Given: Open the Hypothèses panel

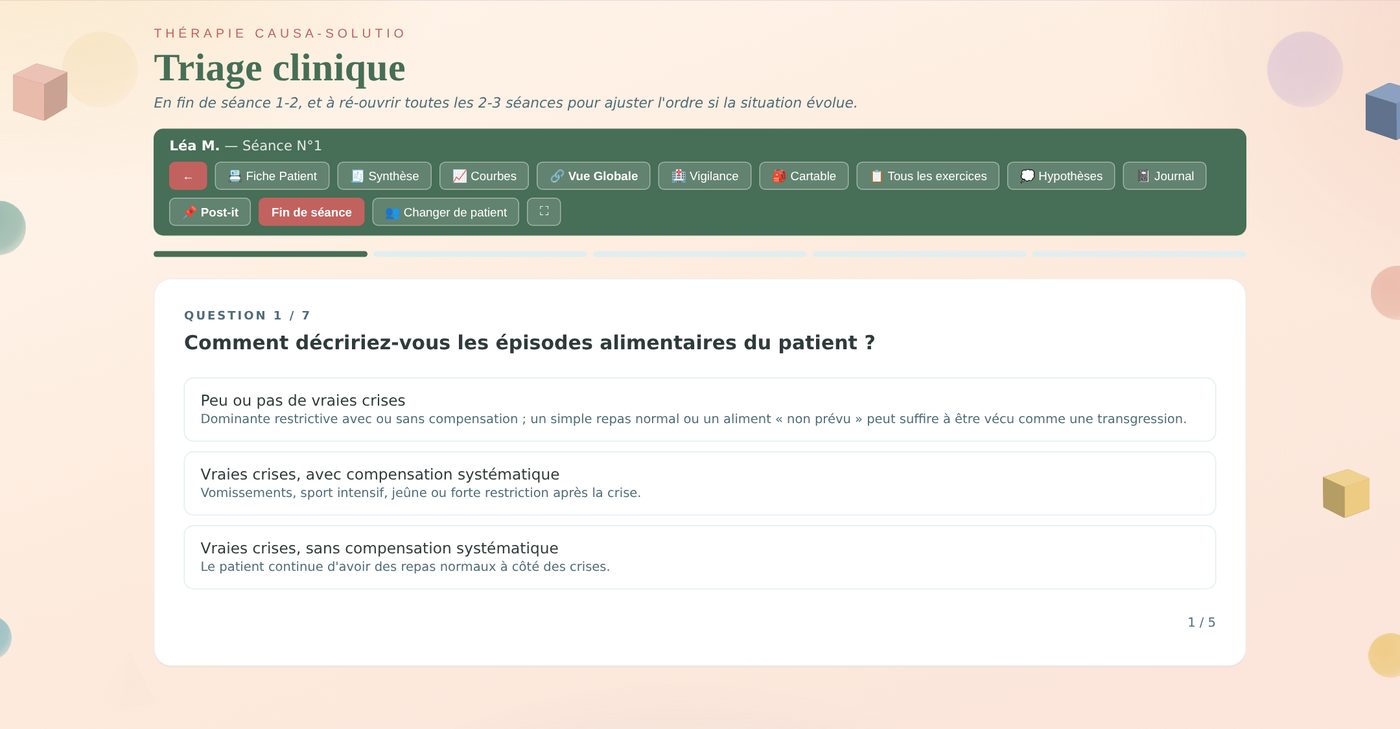Looking at the screenshot, I should point(1061,176).
